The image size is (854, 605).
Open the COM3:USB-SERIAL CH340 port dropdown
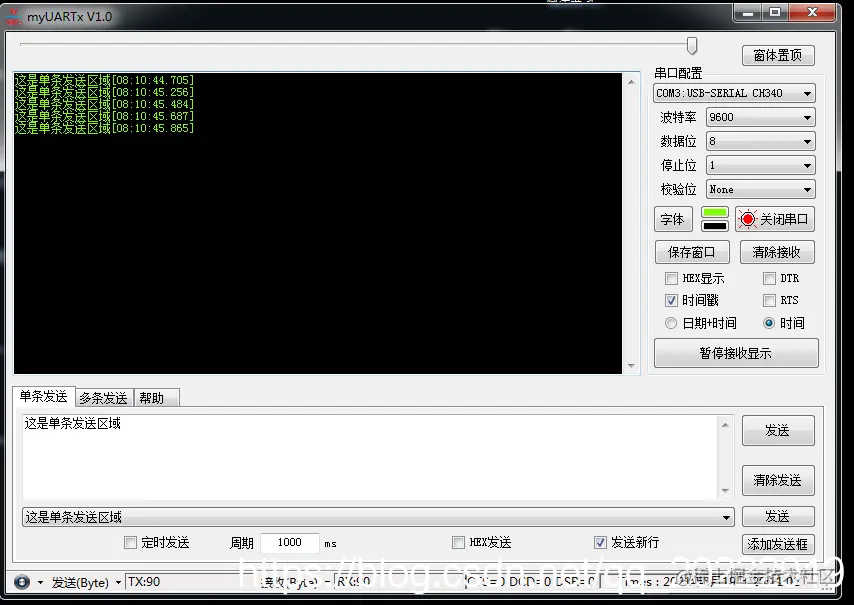pyautogui.click(x=734, y=94)
